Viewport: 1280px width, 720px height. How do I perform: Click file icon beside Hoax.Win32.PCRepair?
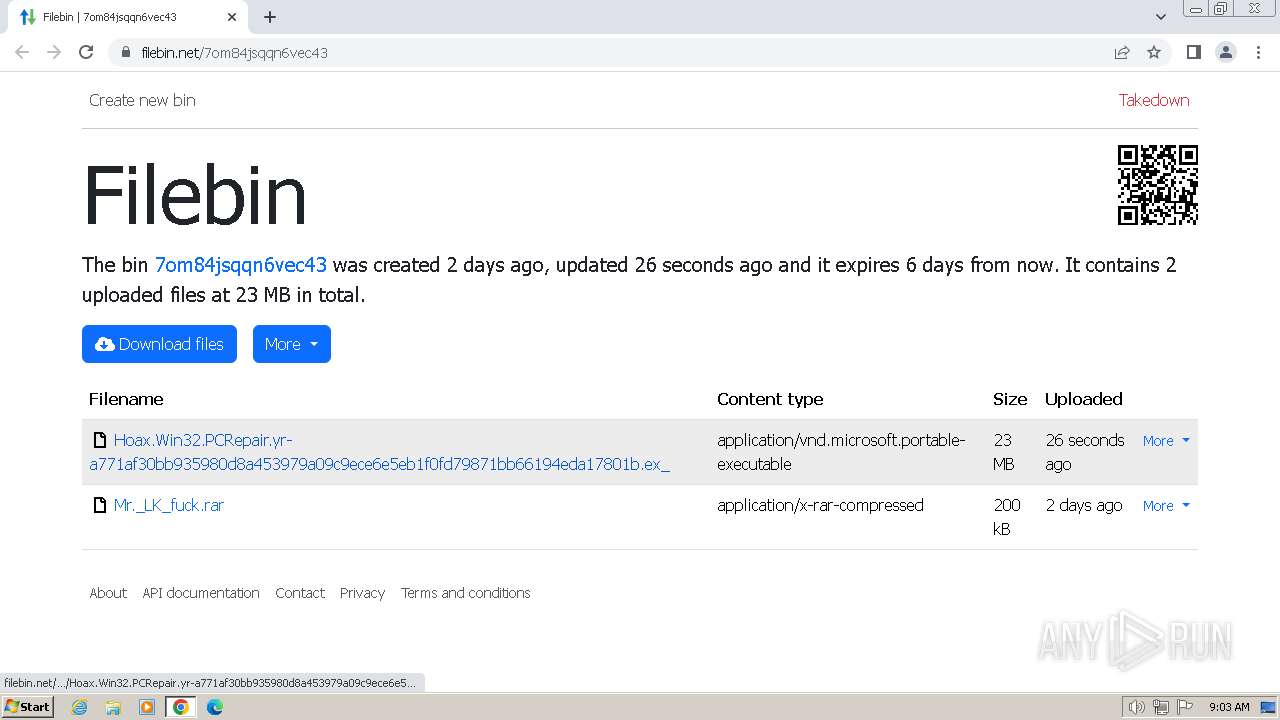tap(99, 440)
